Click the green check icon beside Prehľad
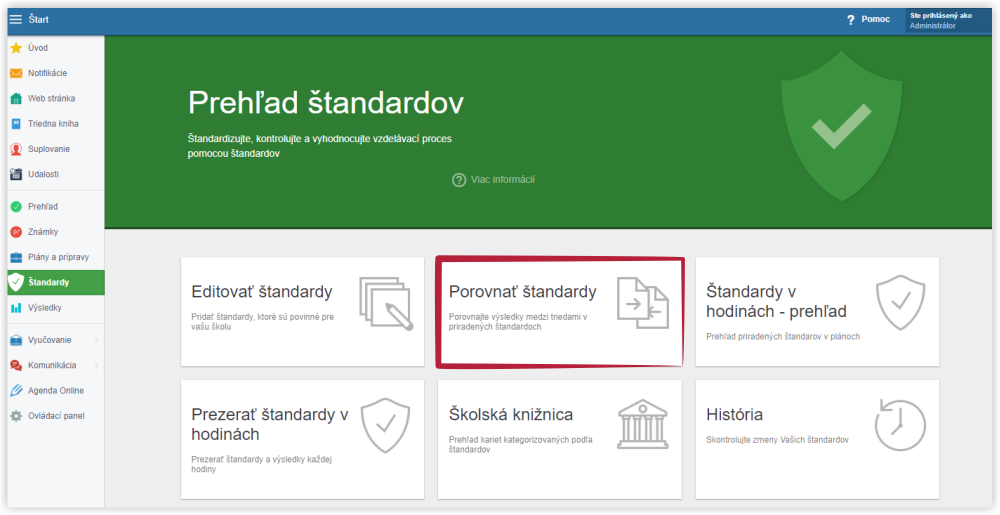Image resolution: width=1000 pixels, height=515 pixels. point(16,207)
